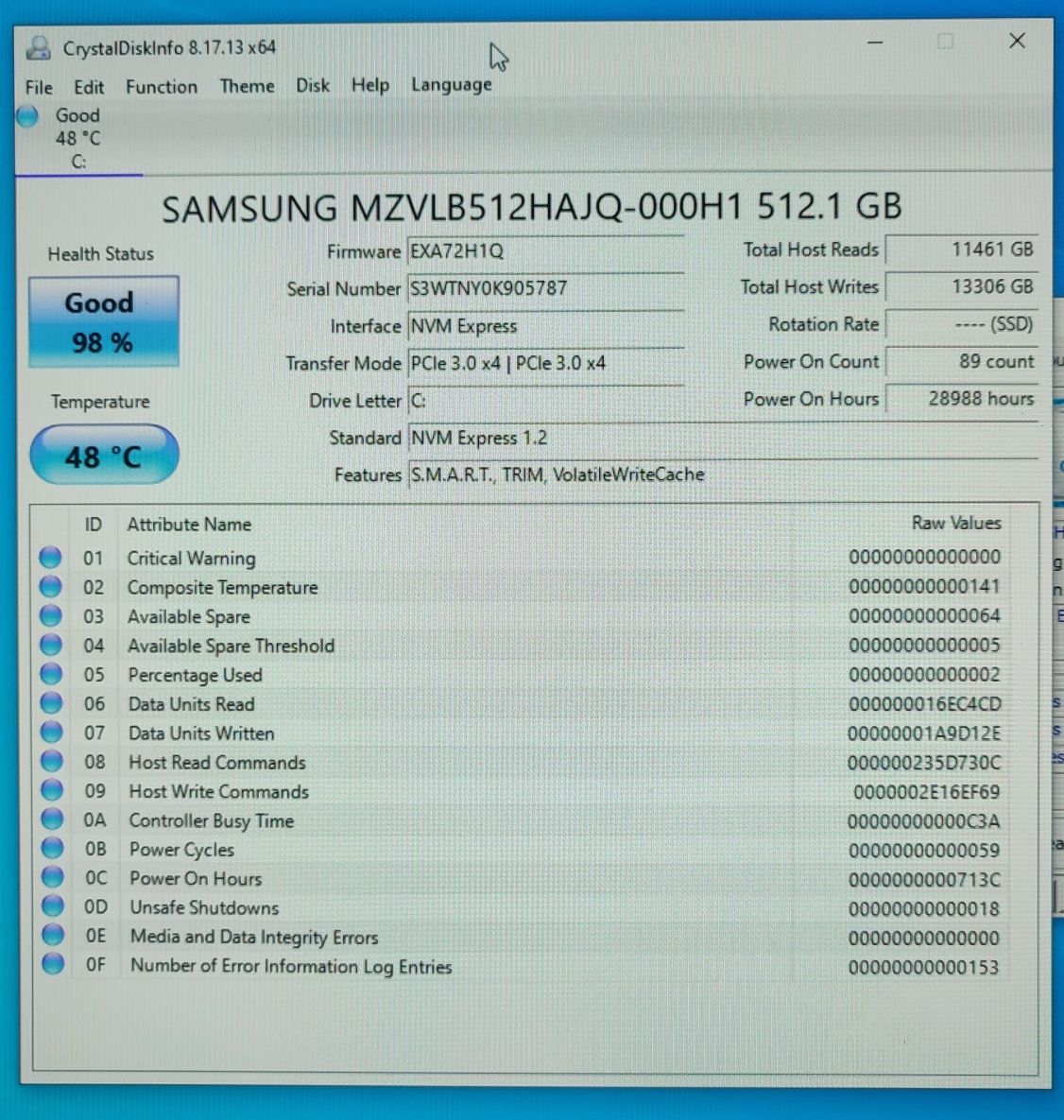Click raw value 0000000000141
The height and width of the screenshot is (1120, 1064).
tap(924, 586)
